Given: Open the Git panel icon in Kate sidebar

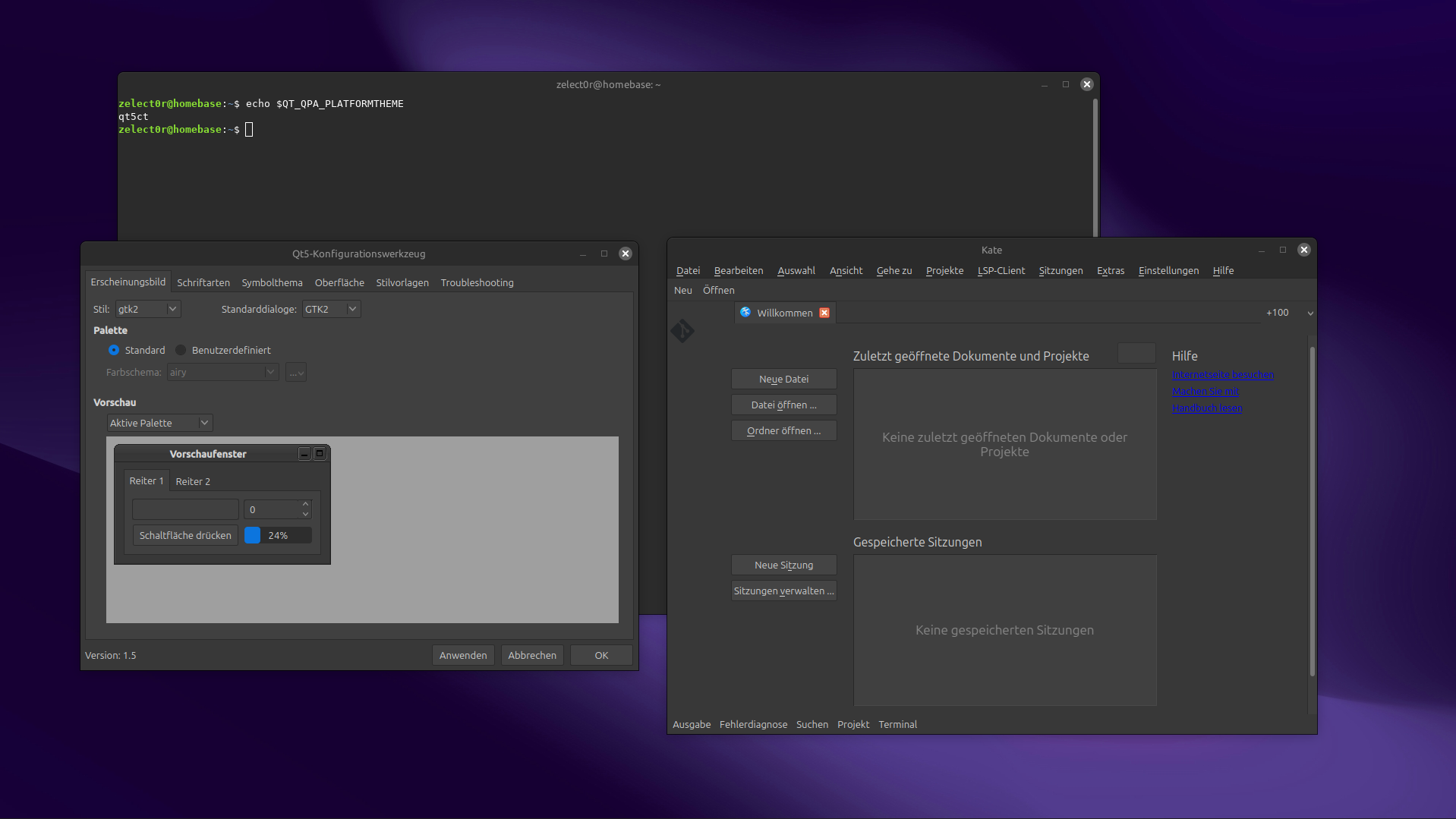Looking at the screenshot, I should 682,331.
